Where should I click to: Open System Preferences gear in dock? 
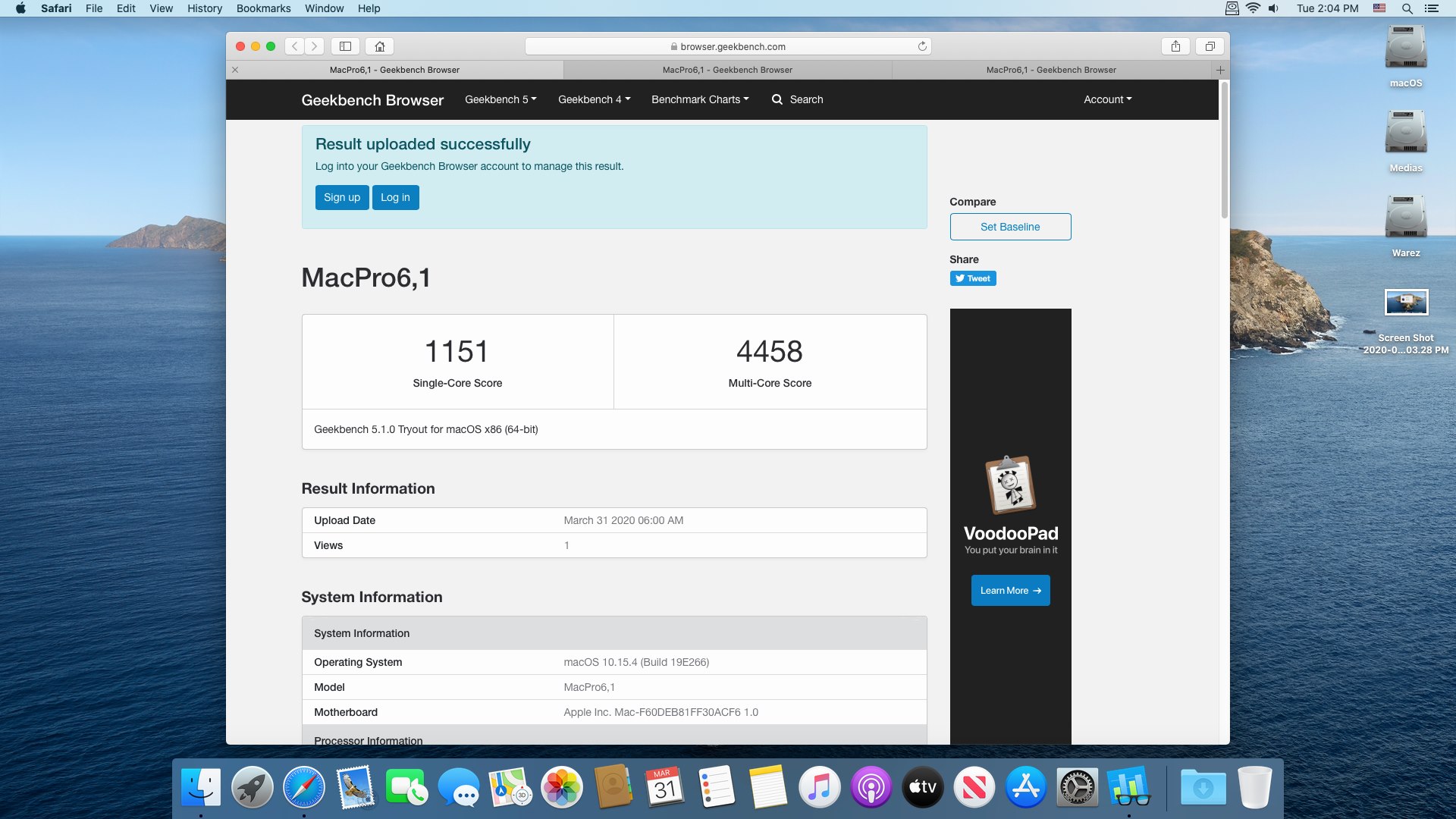[1078, 788]
